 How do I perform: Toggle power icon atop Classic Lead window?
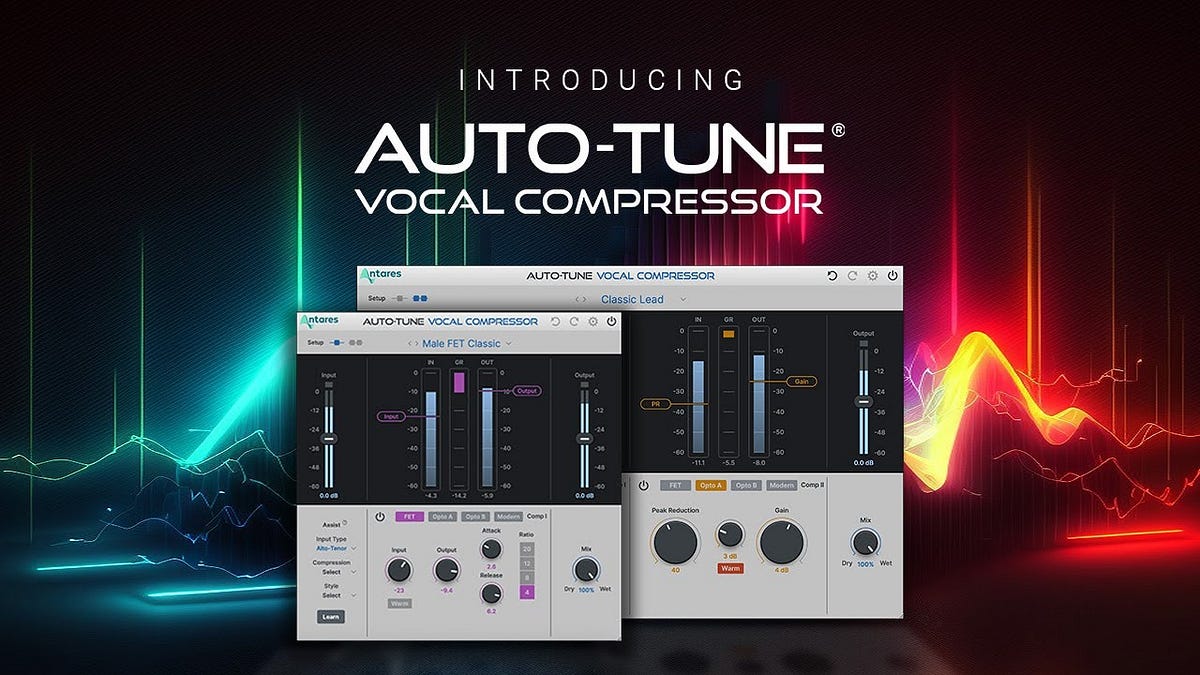tap(892, 276)
